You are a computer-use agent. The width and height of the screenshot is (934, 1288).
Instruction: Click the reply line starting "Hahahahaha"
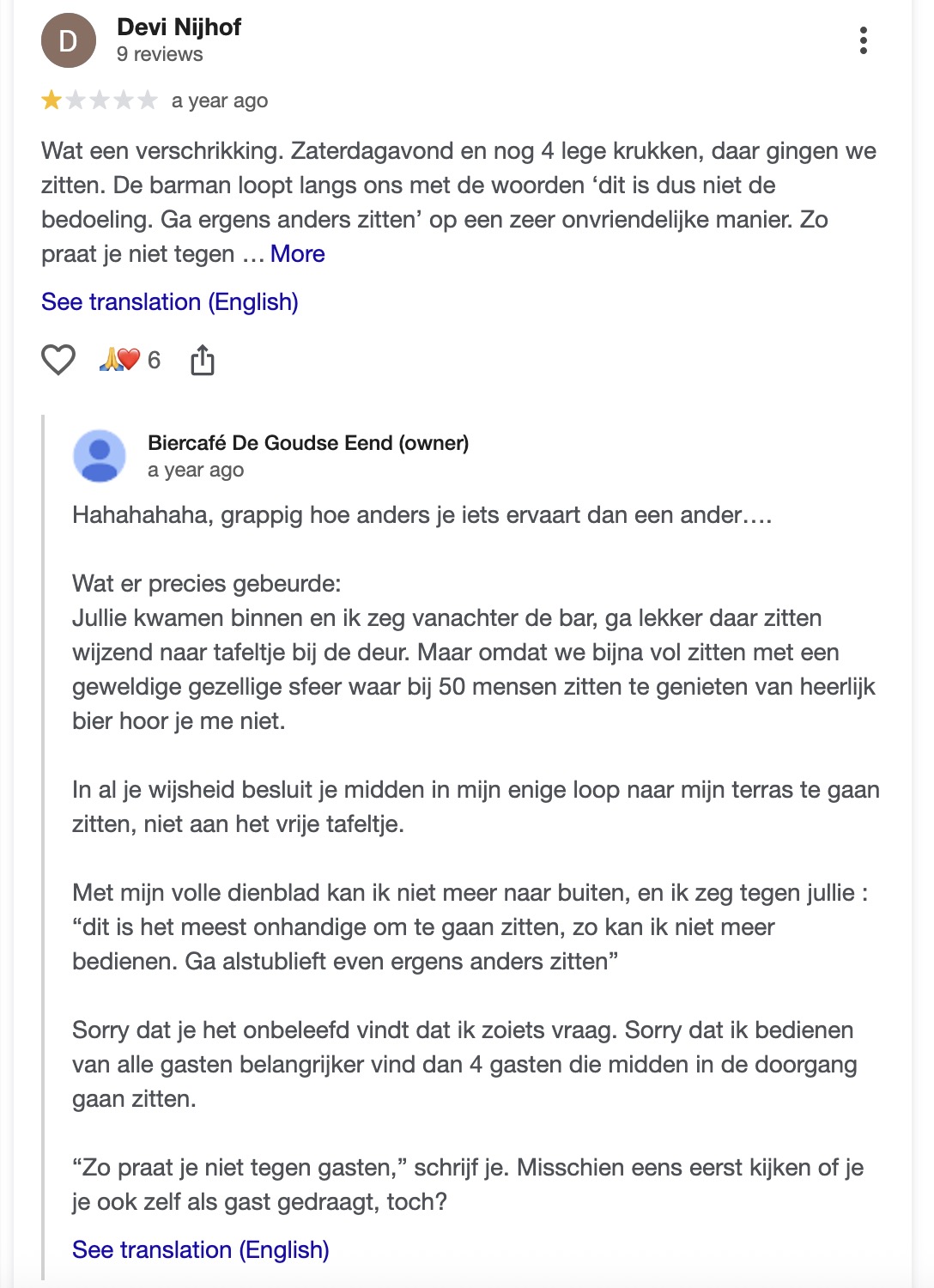[422, 515]
